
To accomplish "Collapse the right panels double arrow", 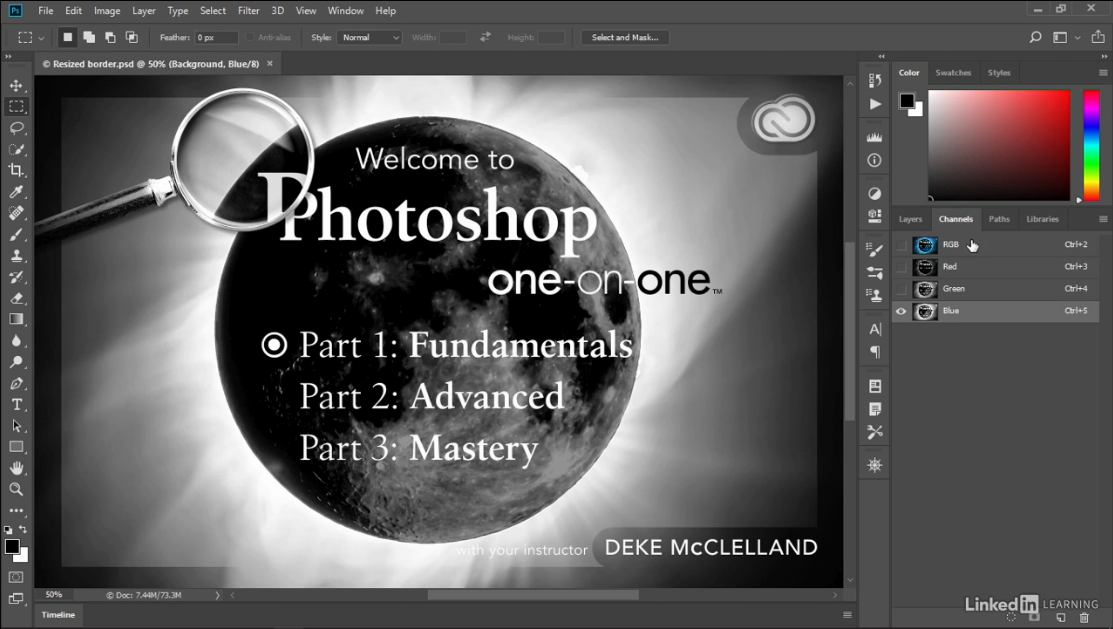I will [x=1104, y=56].
